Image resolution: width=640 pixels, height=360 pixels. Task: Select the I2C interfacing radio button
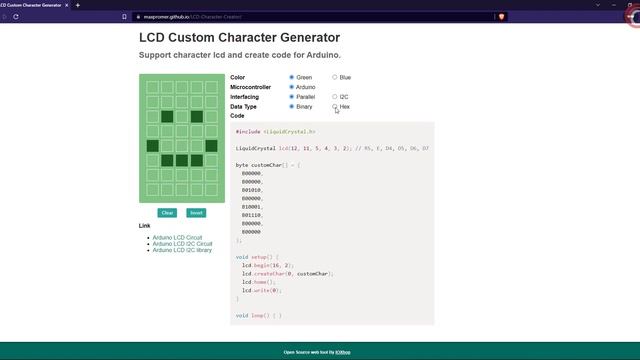335,97
